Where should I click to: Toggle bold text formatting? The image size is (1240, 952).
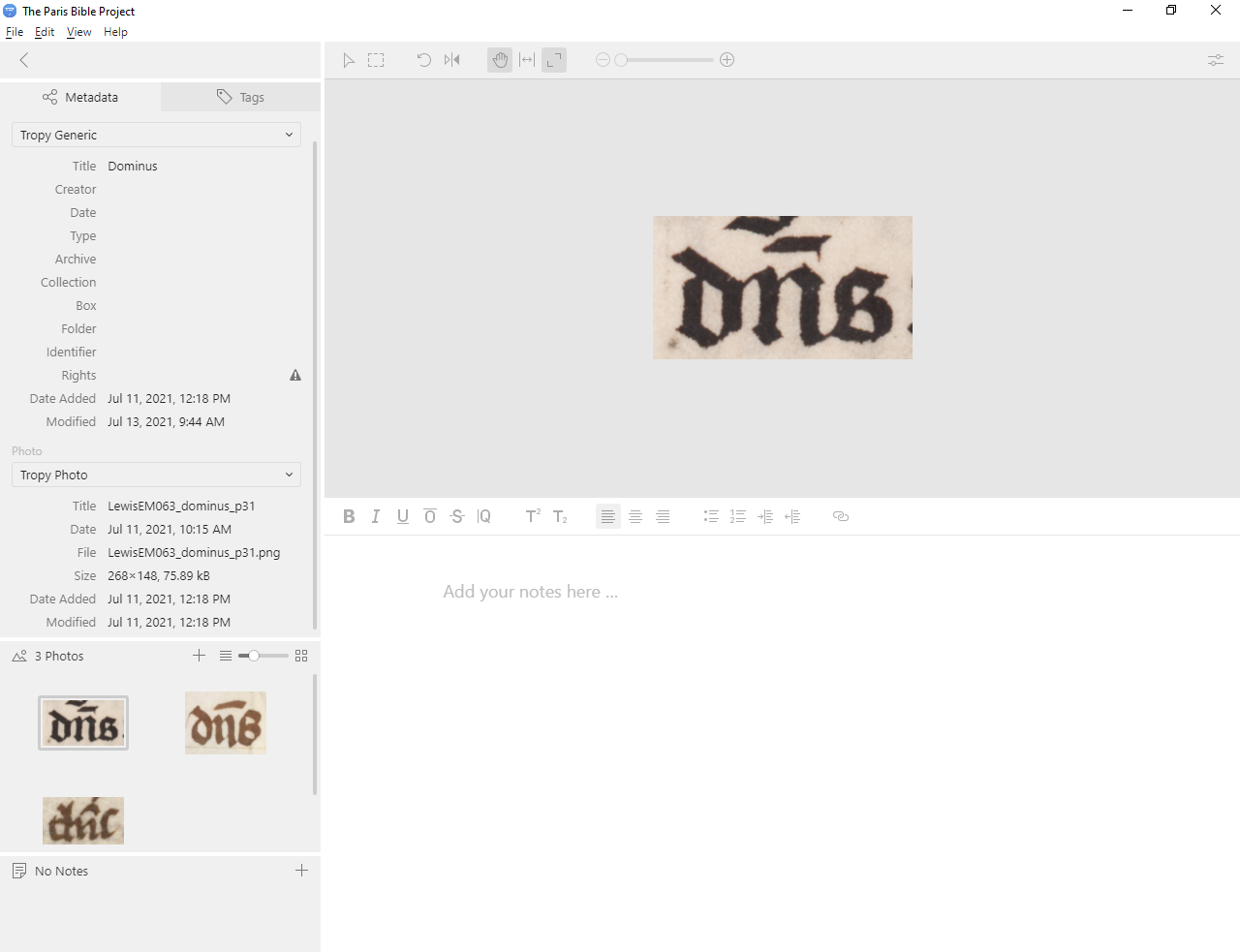[349, 516]
